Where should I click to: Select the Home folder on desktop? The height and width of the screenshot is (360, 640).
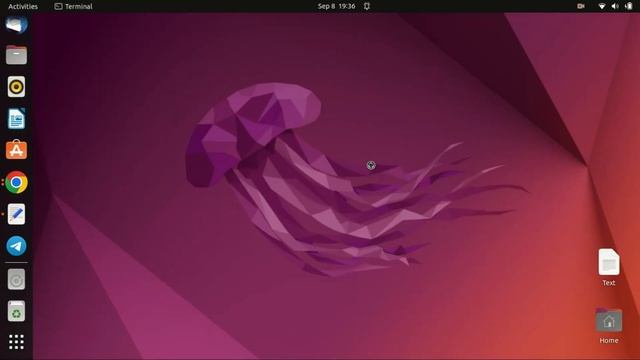tap(609, 326)
